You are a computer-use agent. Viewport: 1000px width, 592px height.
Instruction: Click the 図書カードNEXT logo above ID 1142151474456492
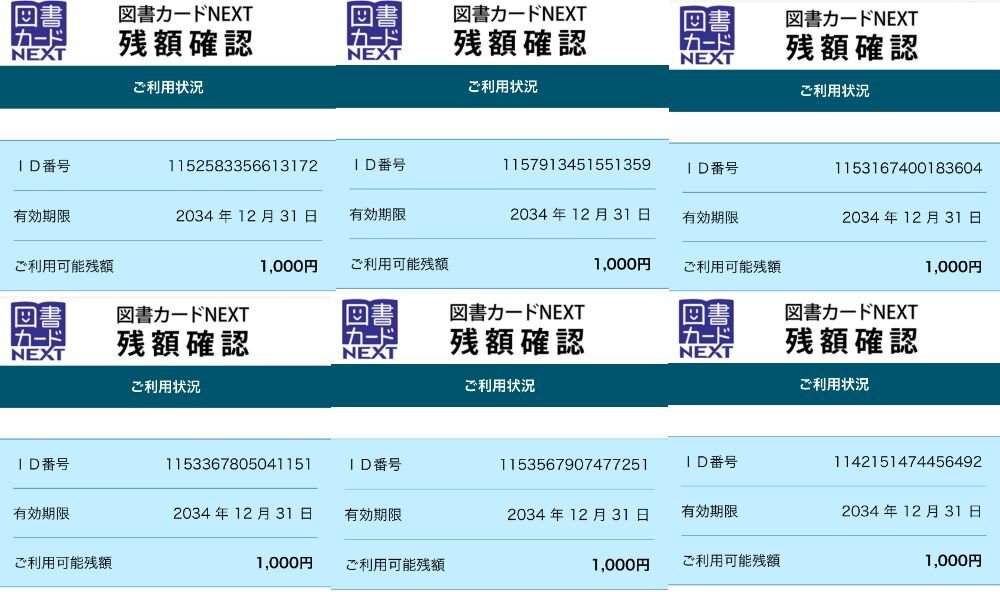pyautogui.click(x=707, y=329)
